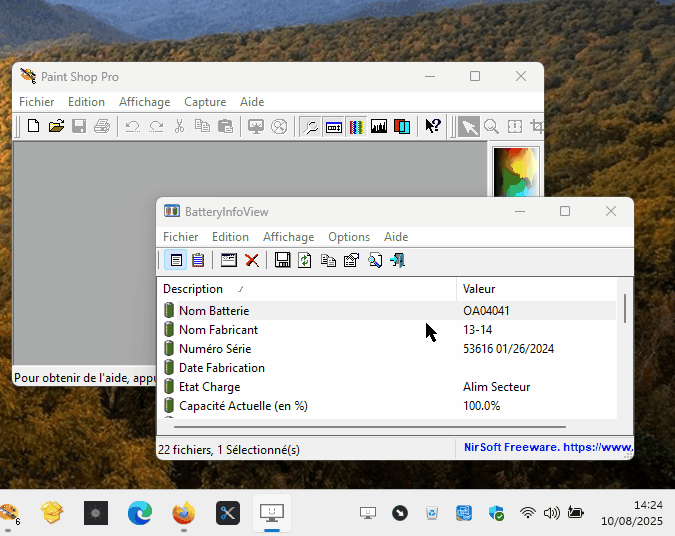Switch to battery information view icon
The width and height of the screenshot is (675, 536).
[176, 260]
